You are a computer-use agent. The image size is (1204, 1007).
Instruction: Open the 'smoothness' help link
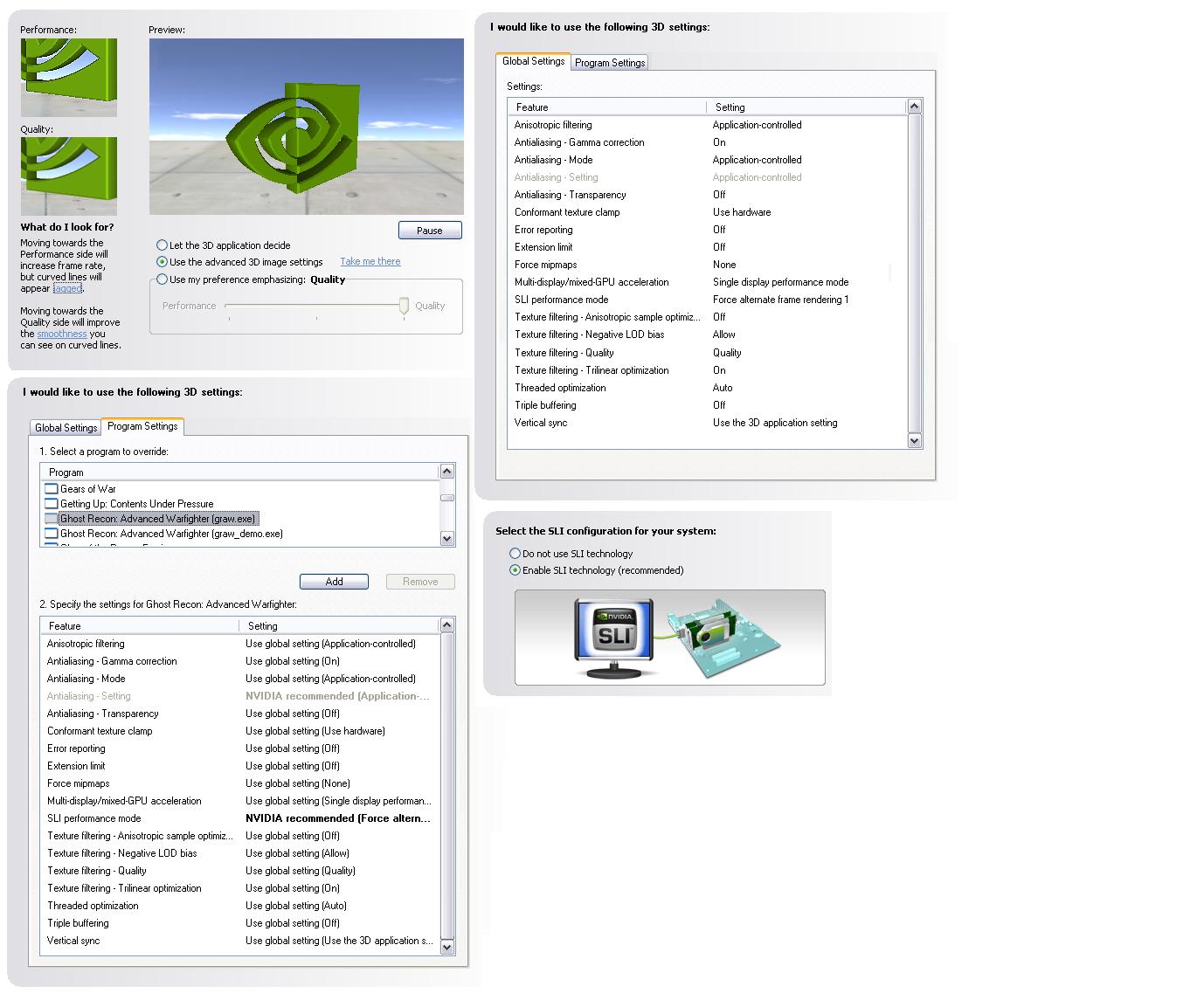(62, 334)
